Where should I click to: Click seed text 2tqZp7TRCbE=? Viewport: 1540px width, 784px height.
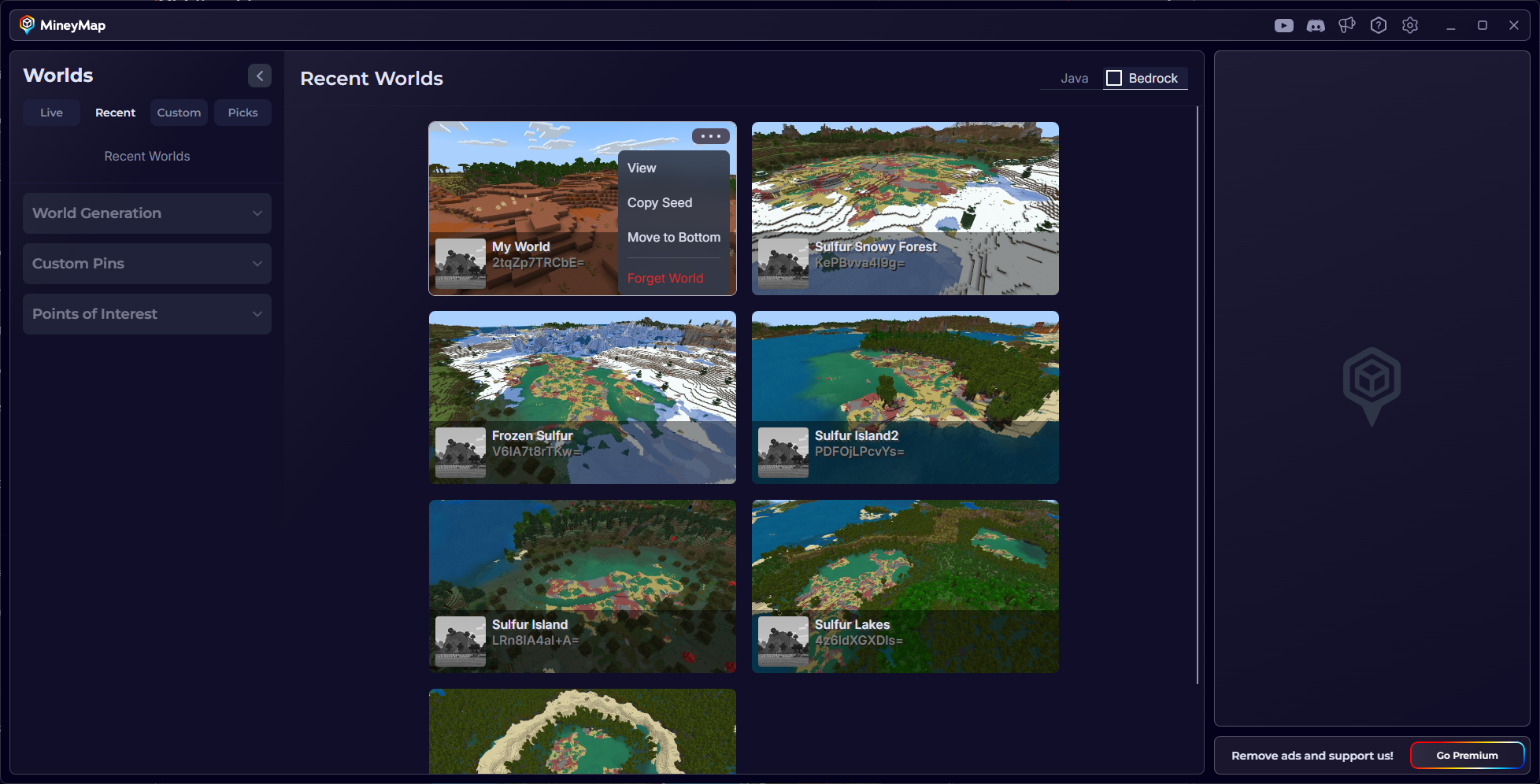[x=538, y=263]
